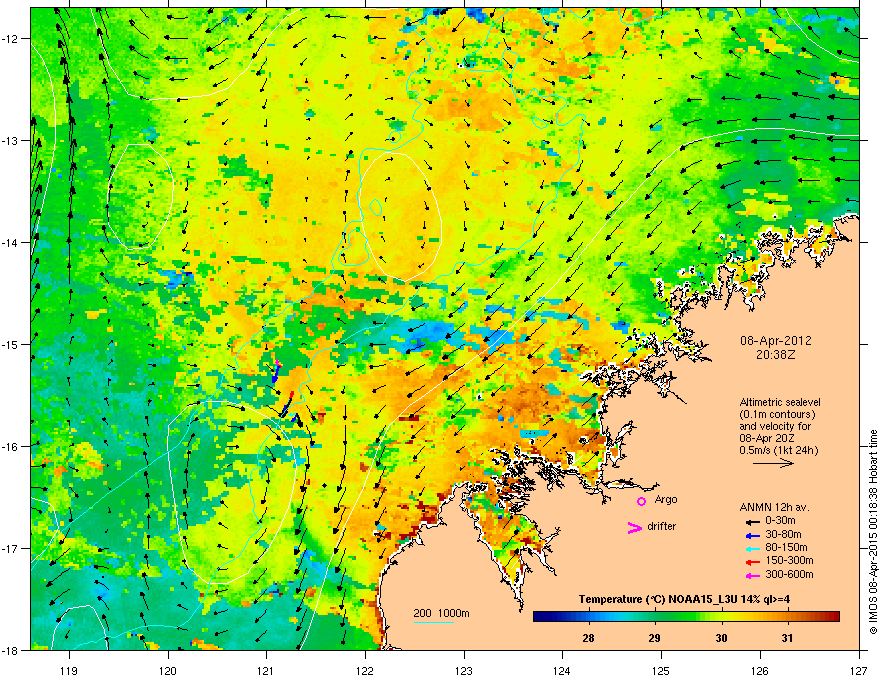Image resolution: width=880 pixels, height=680 pixels.
Task: Select the blue 30-80m arrow legend symbol
Action: 752,535
